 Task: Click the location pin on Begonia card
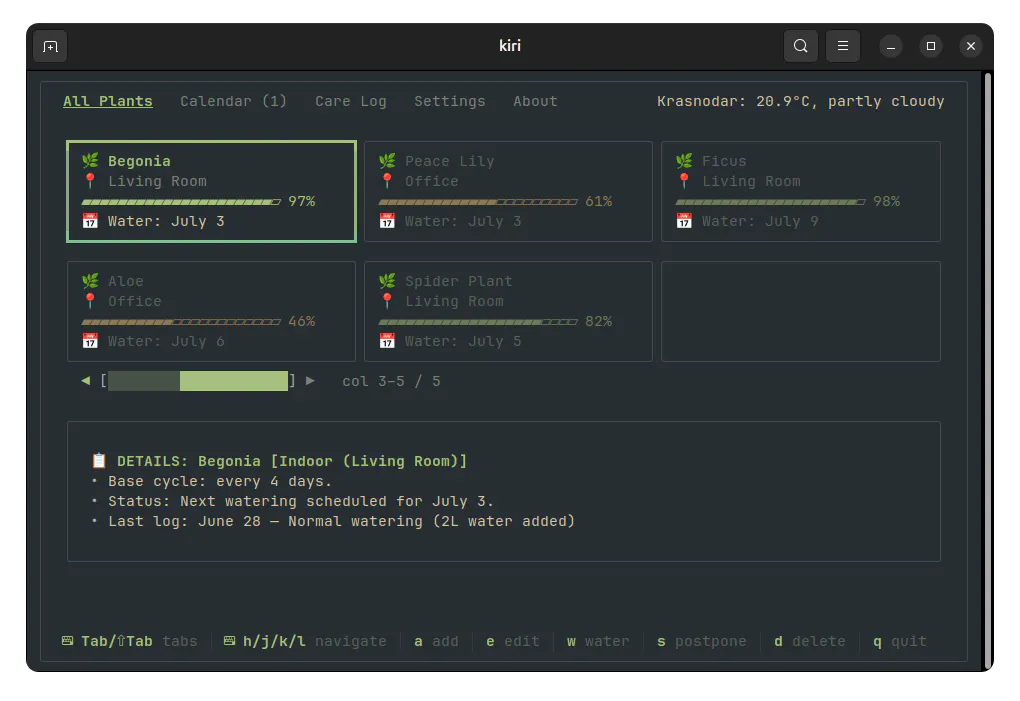(90, 181)
